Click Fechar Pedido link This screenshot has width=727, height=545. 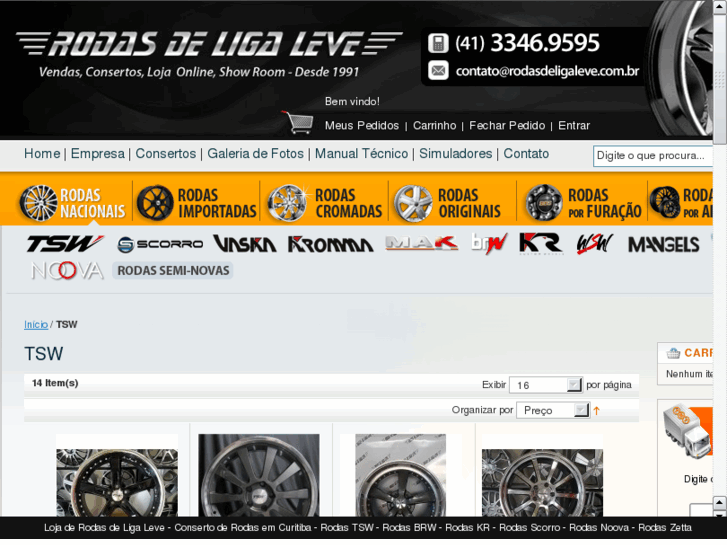507,126
